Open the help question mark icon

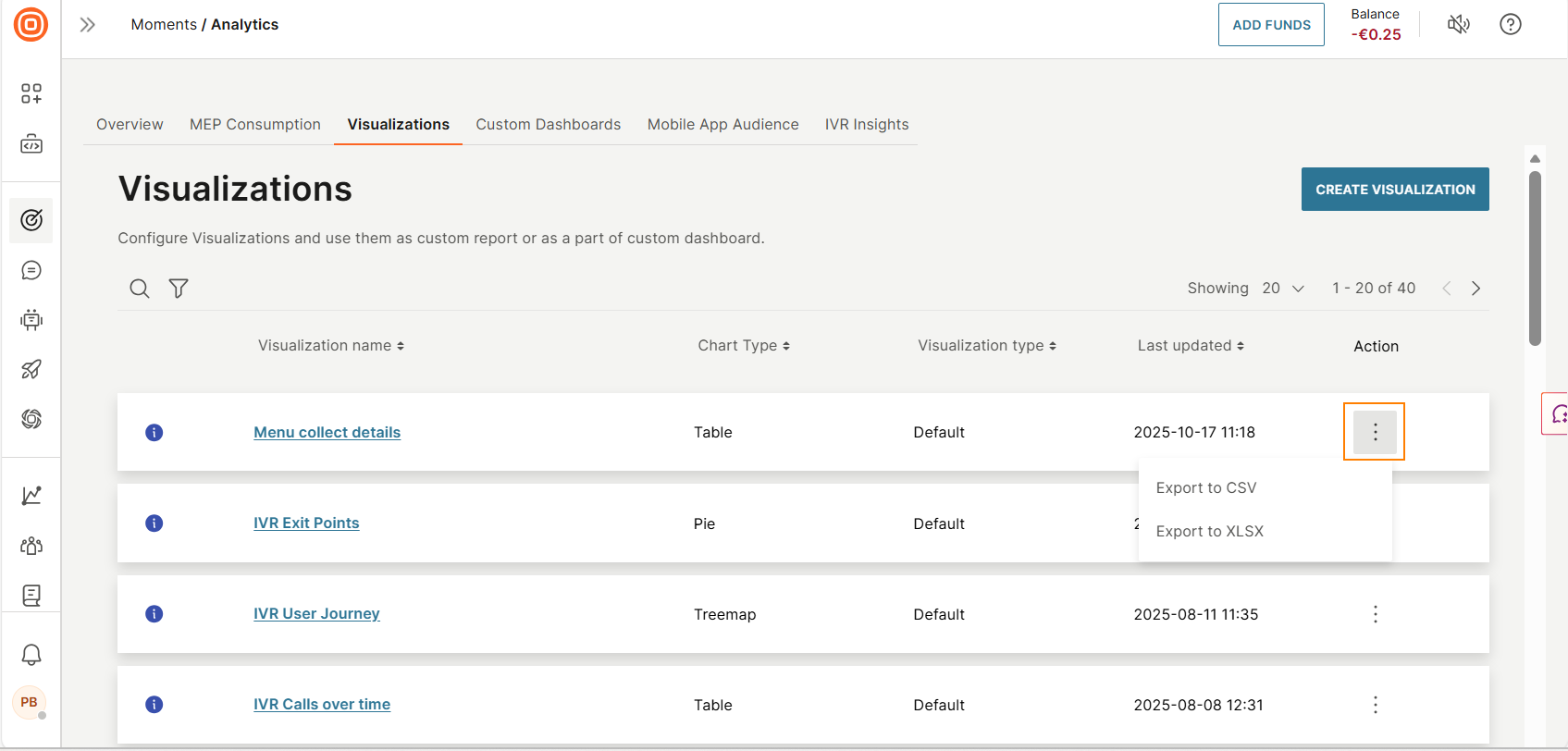[1511, 24]
